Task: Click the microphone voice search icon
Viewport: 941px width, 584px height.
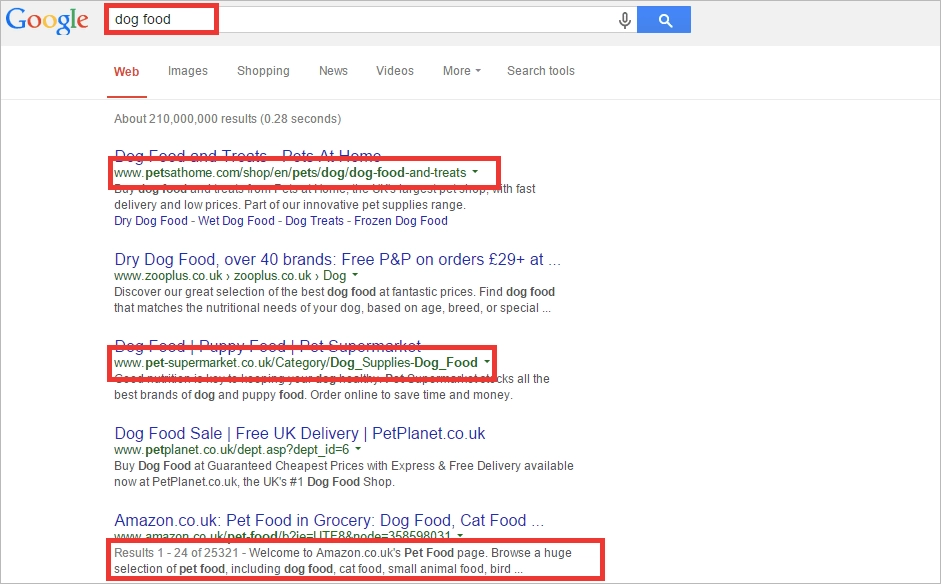Action: [x=624, y=19]
